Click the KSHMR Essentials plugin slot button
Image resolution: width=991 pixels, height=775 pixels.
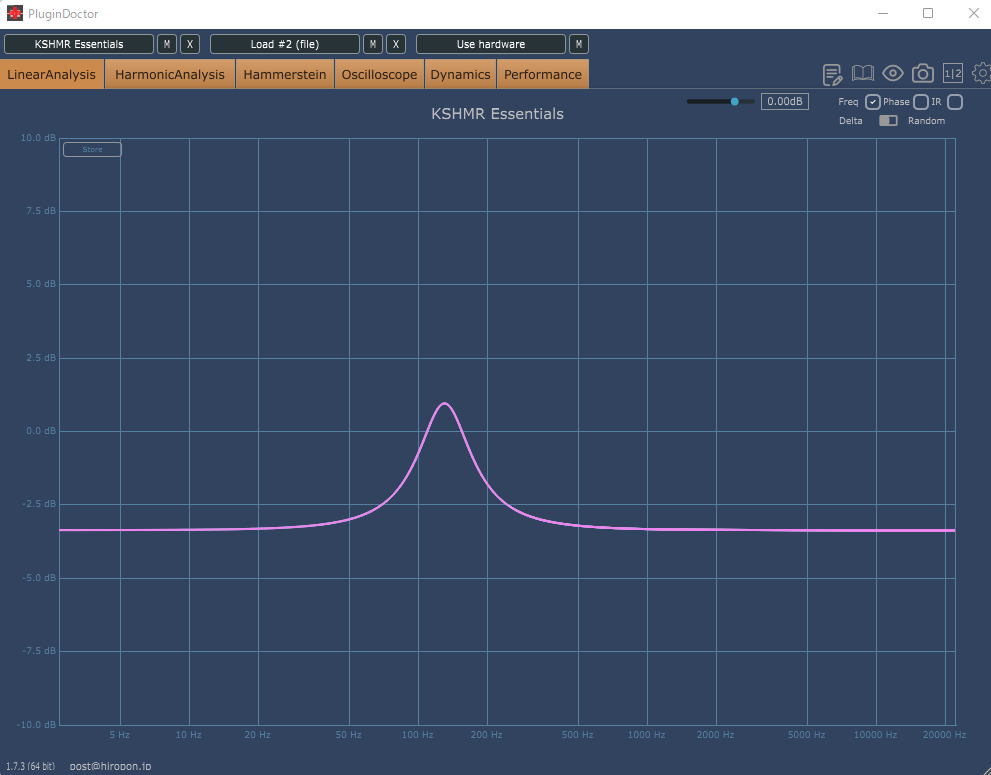click(79, 44)
